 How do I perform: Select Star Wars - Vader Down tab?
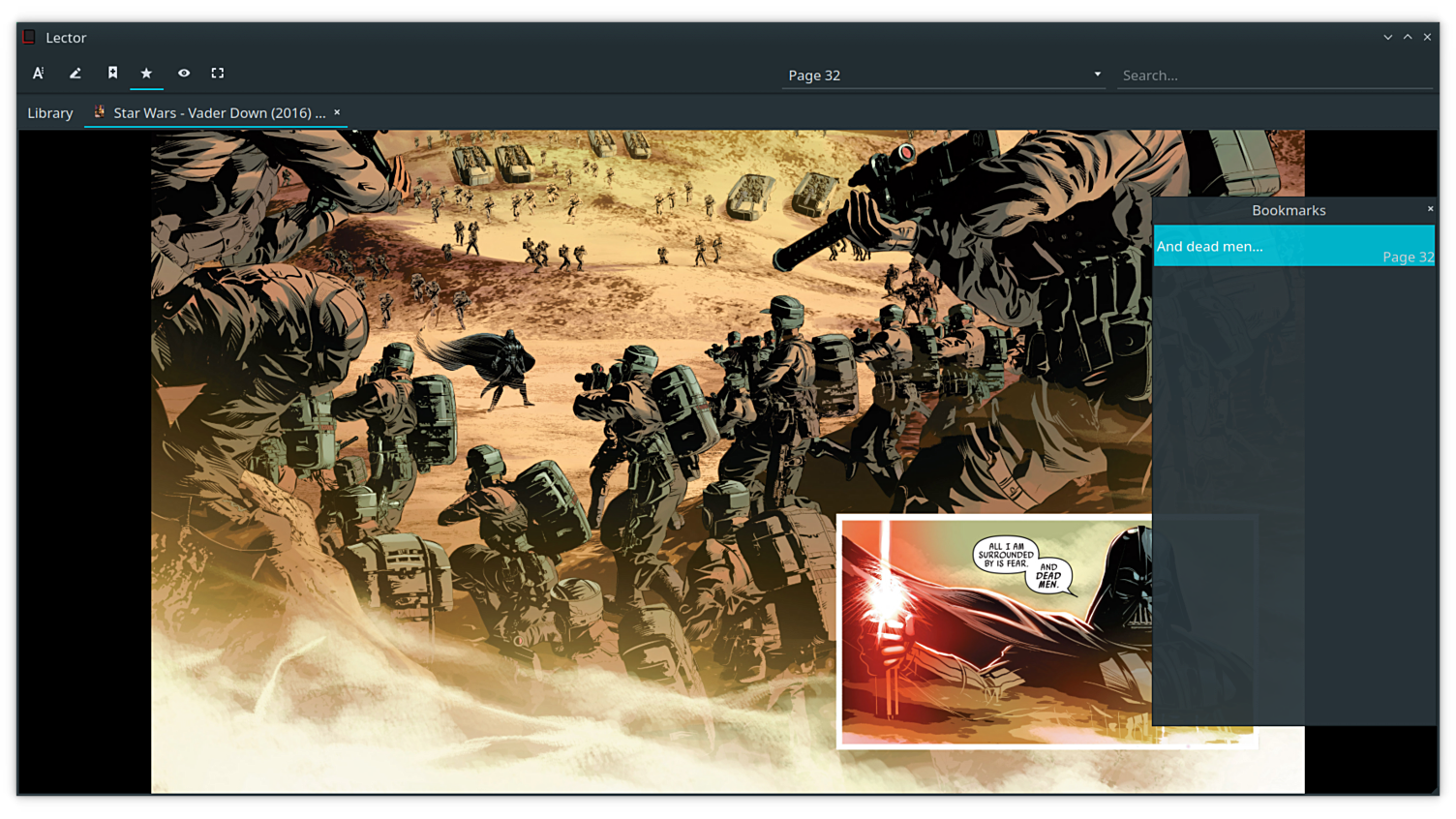pos(219,113)
